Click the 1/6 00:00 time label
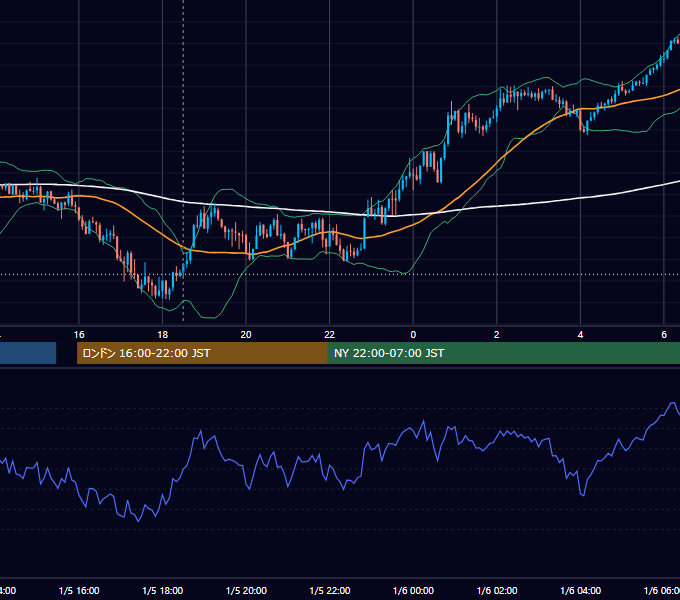The height and width of the screenshot is (600, 680). tap(413, 590)
